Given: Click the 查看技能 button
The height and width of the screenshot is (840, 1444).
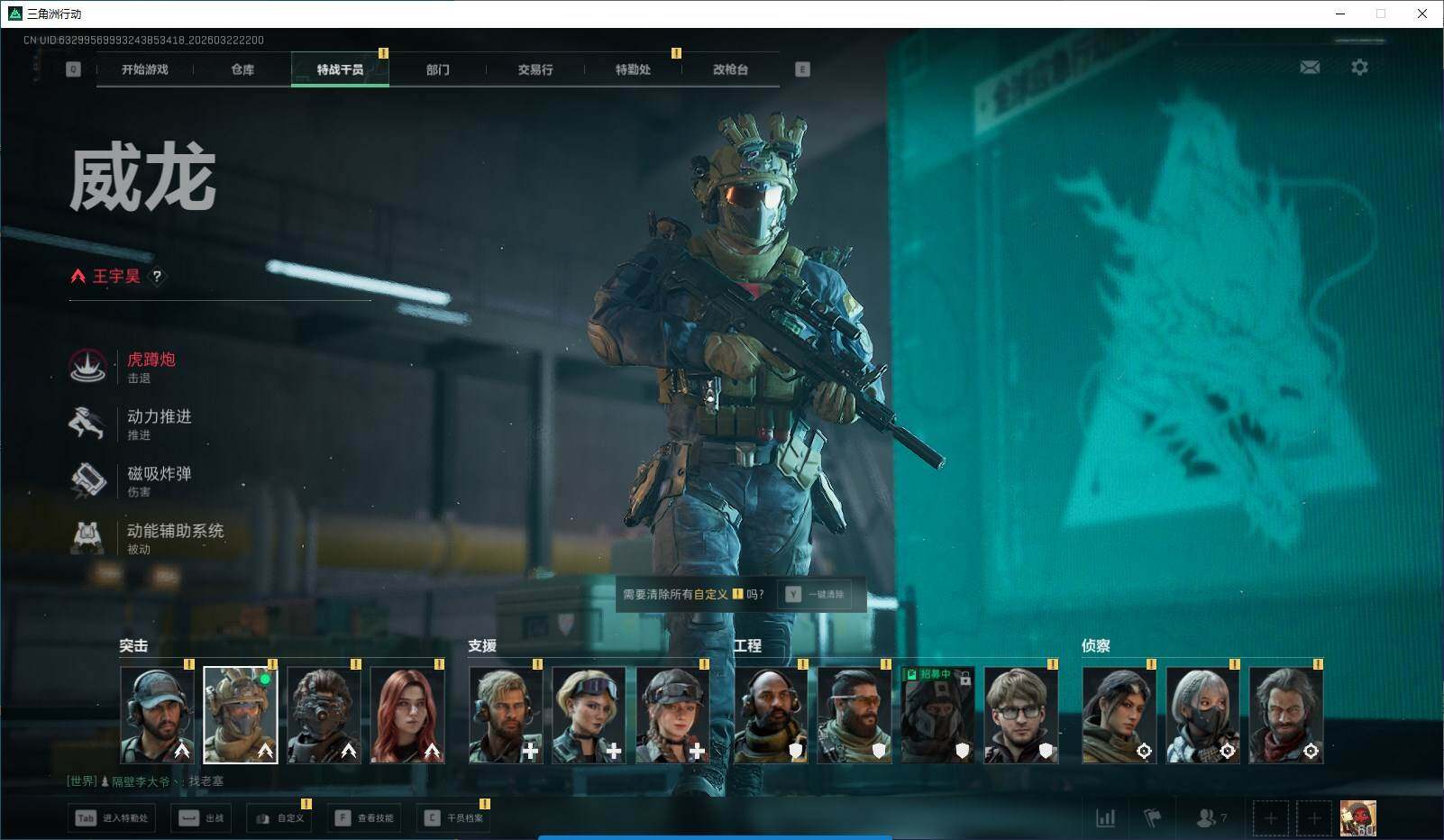Looking at the screenshot, I should click(364, 818).
